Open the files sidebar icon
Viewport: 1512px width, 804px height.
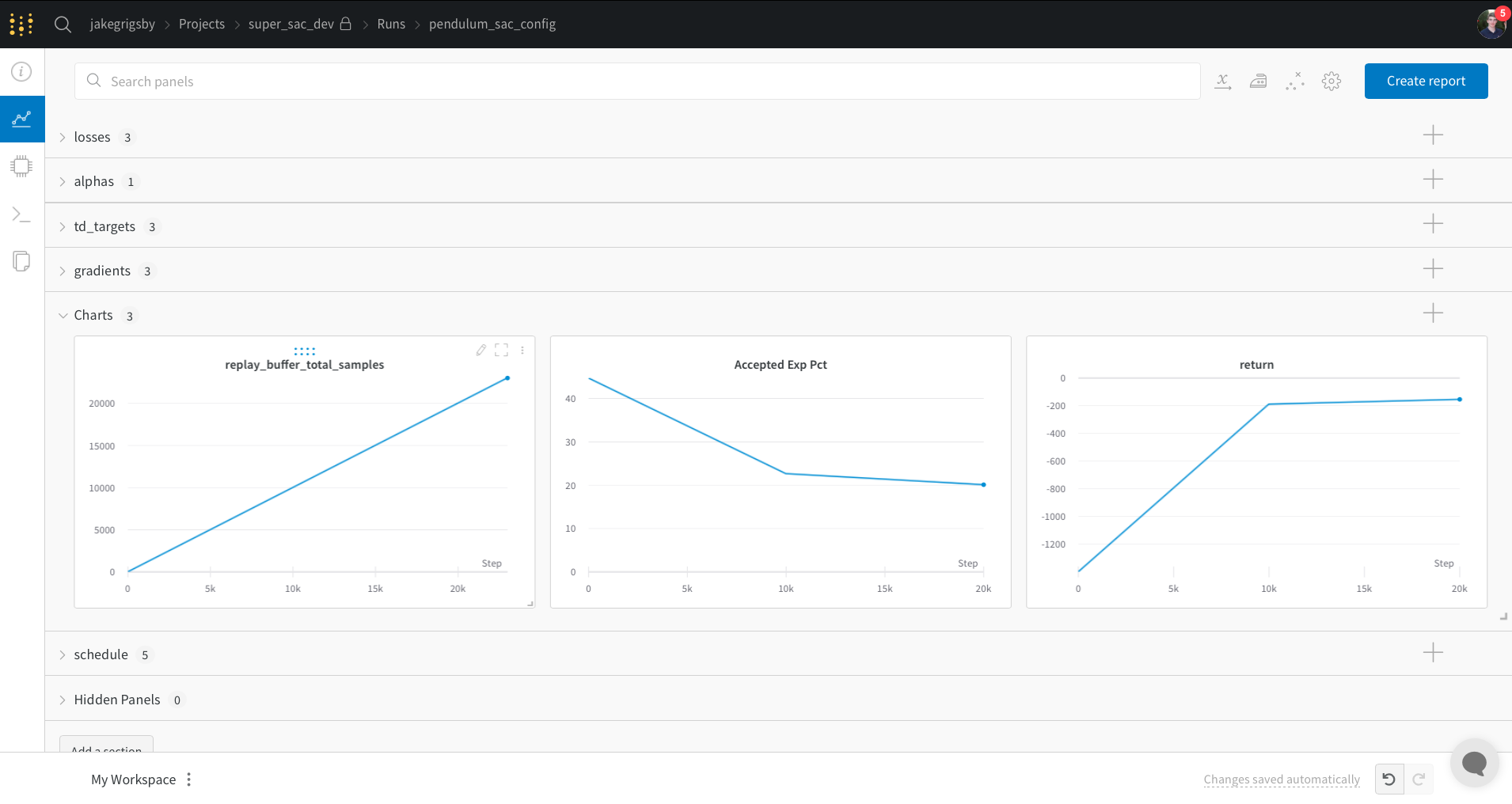[x=21, y=261]
